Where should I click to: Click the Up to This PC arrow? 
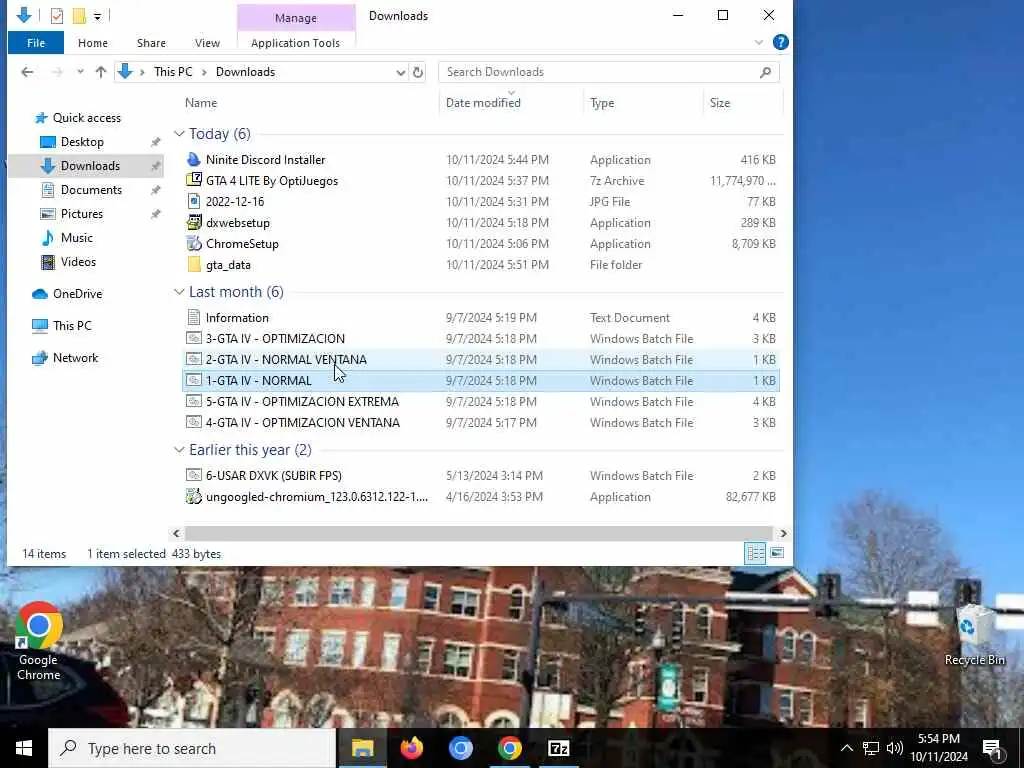[101, 72]
